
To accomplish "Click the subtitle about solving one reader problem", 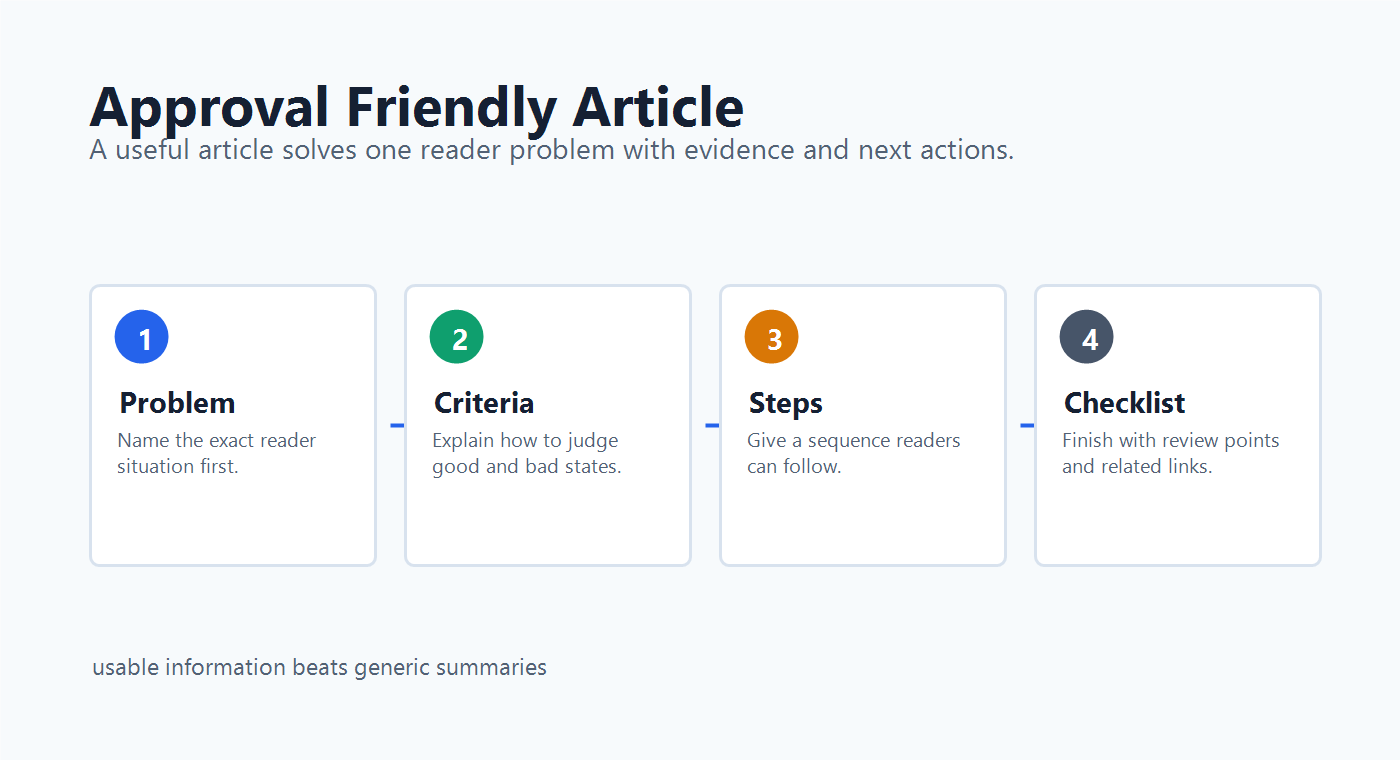I will pyautogui.click(x=552, y=151).
